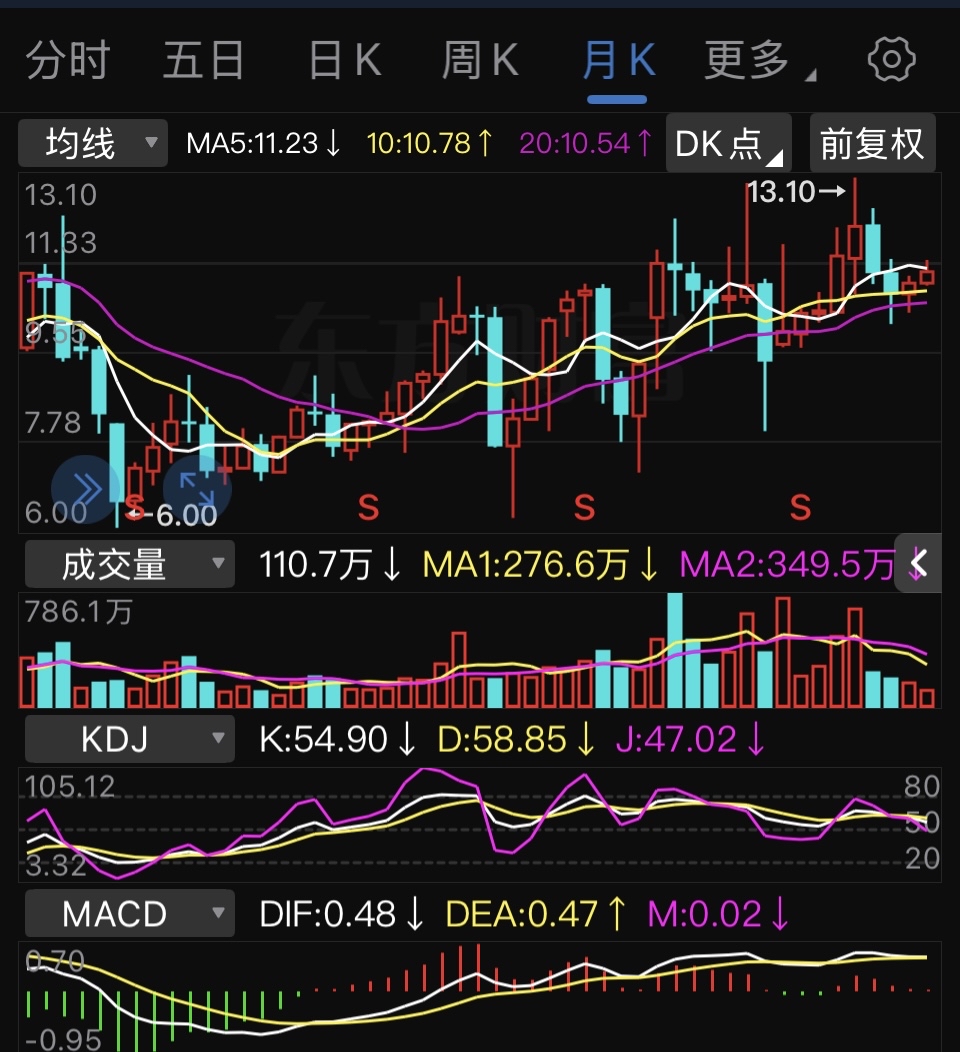Tap the MA1:276.6万 volume average
The height and width of the screenshot is (1052, 960).
point(541,564)
